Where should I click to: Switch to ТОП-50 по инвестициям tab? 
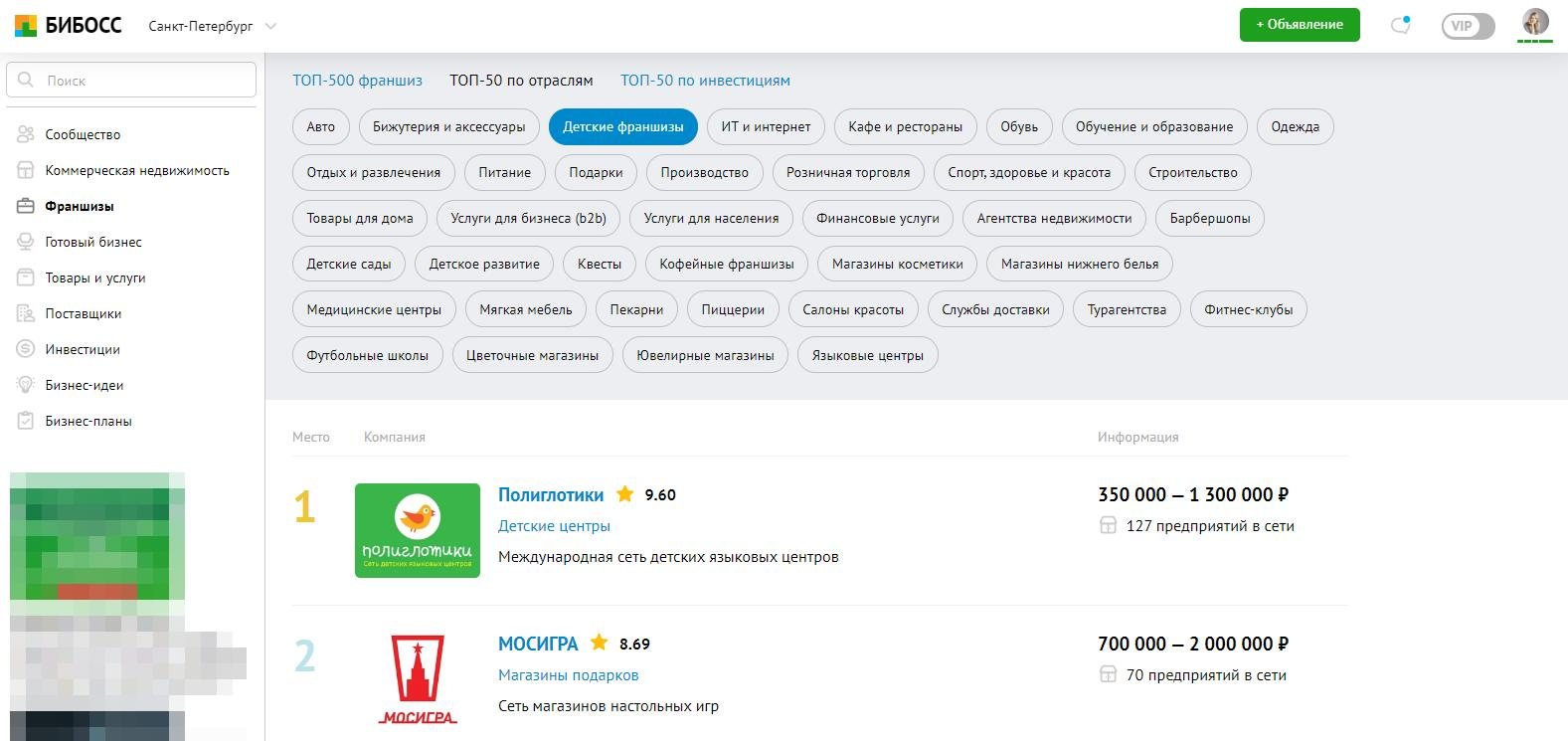[705, 81]
